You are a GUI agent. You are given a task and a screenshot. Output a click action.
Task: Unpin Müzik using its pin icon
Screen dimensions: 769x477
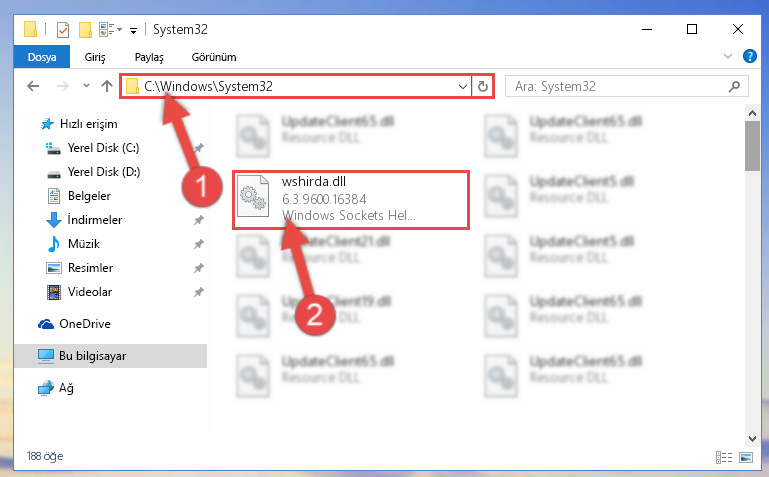point(198,244)
